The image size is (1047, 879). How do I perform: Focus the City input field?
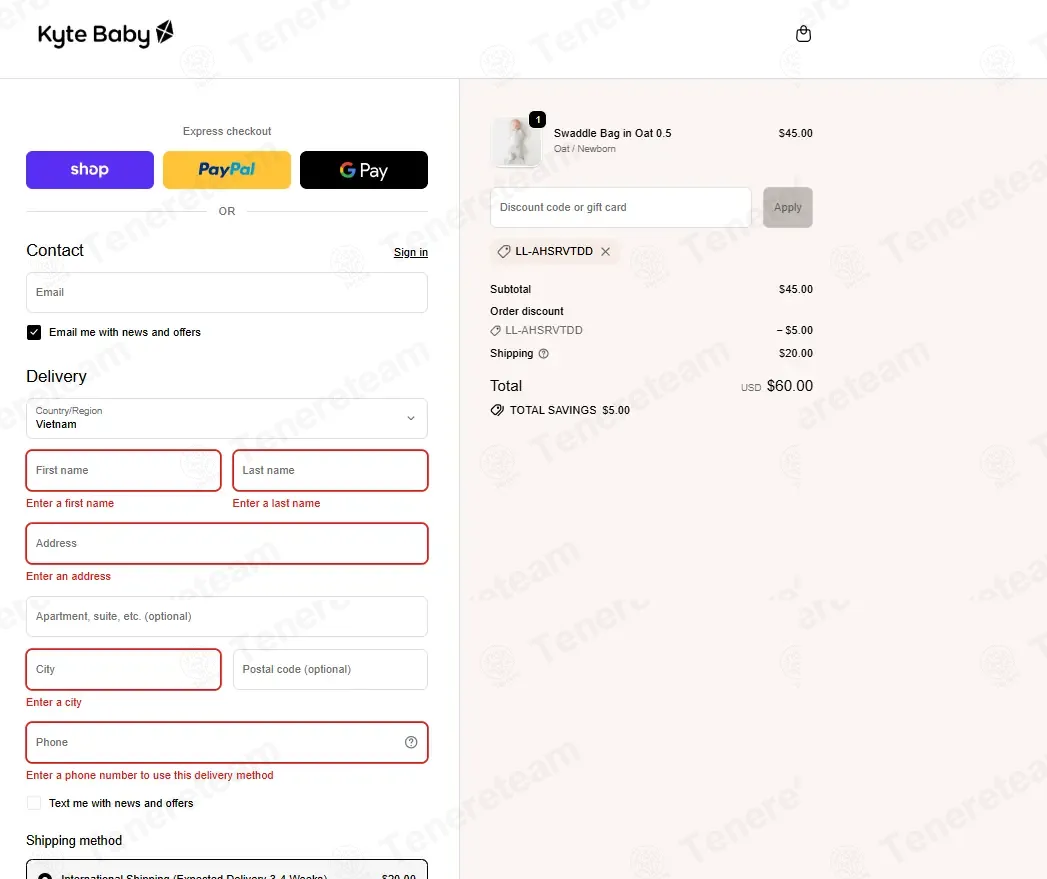point(124,669)
